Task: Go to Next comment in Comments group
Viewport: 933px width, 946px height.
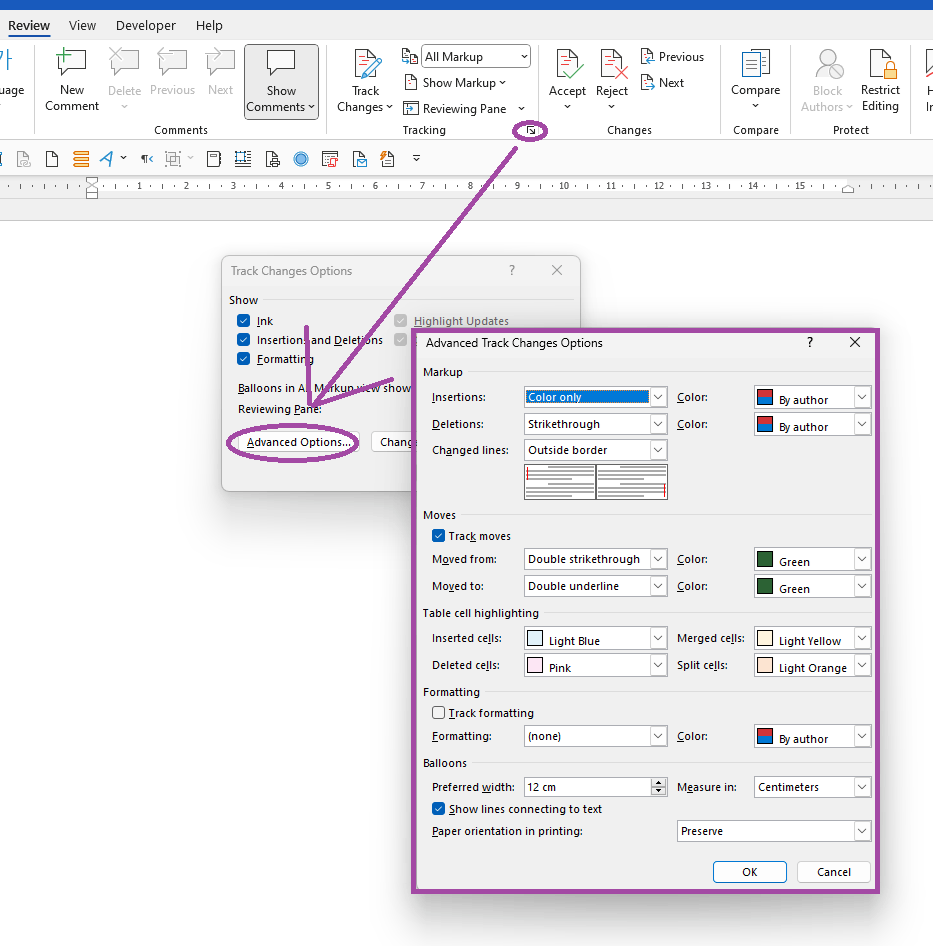Action: click(x=220, y=62)
